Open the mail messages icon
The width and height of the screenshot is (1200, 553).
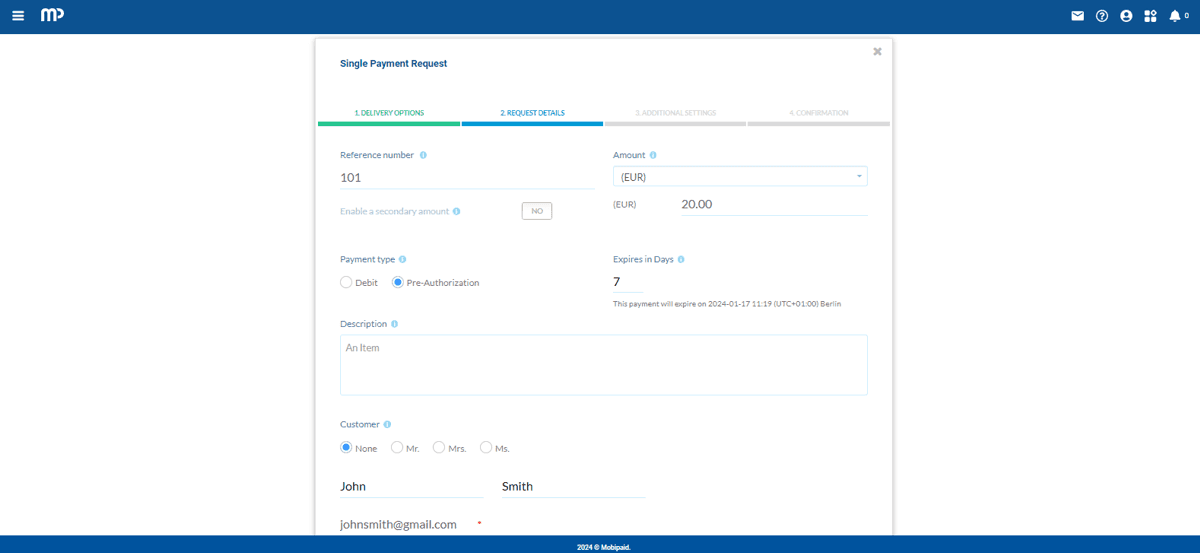[x=1077, y=16]
